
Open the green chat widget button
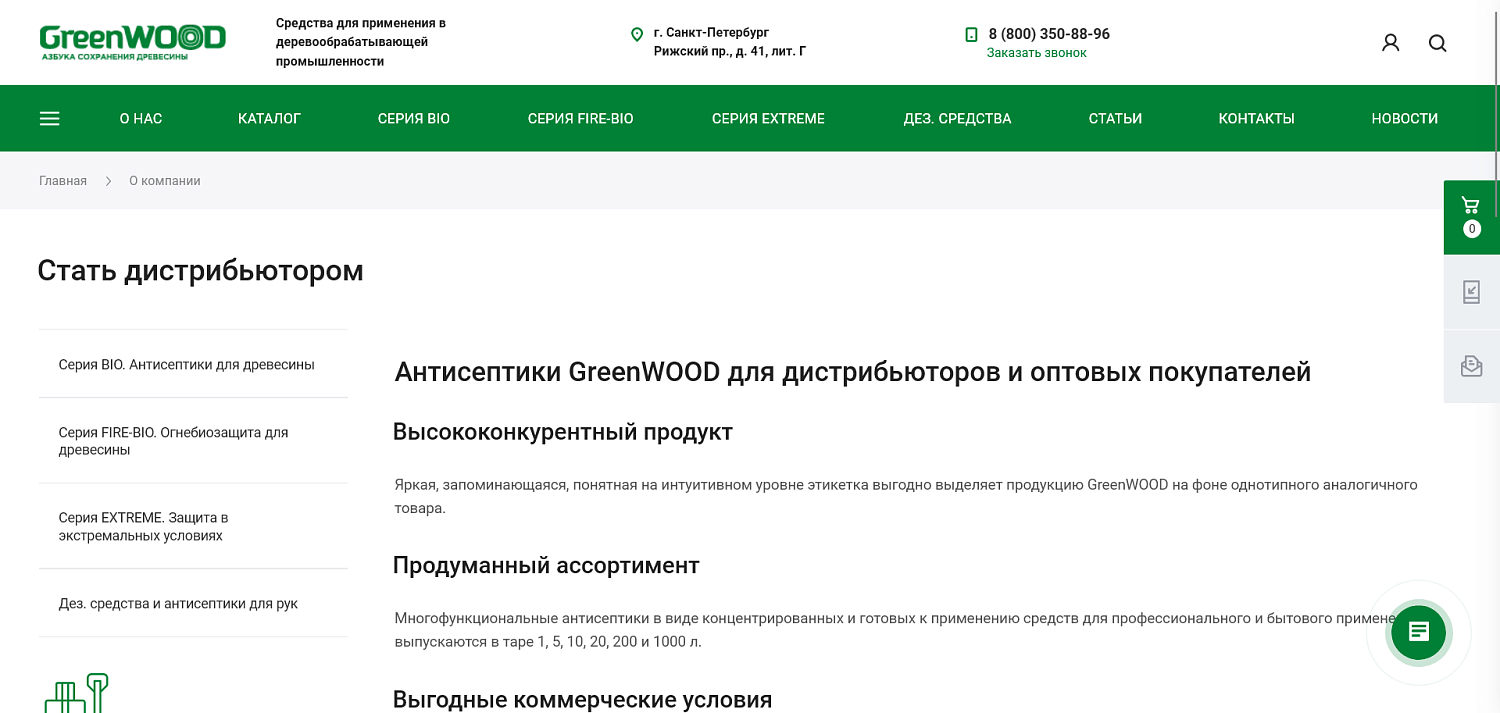[x=1418, y=632]
